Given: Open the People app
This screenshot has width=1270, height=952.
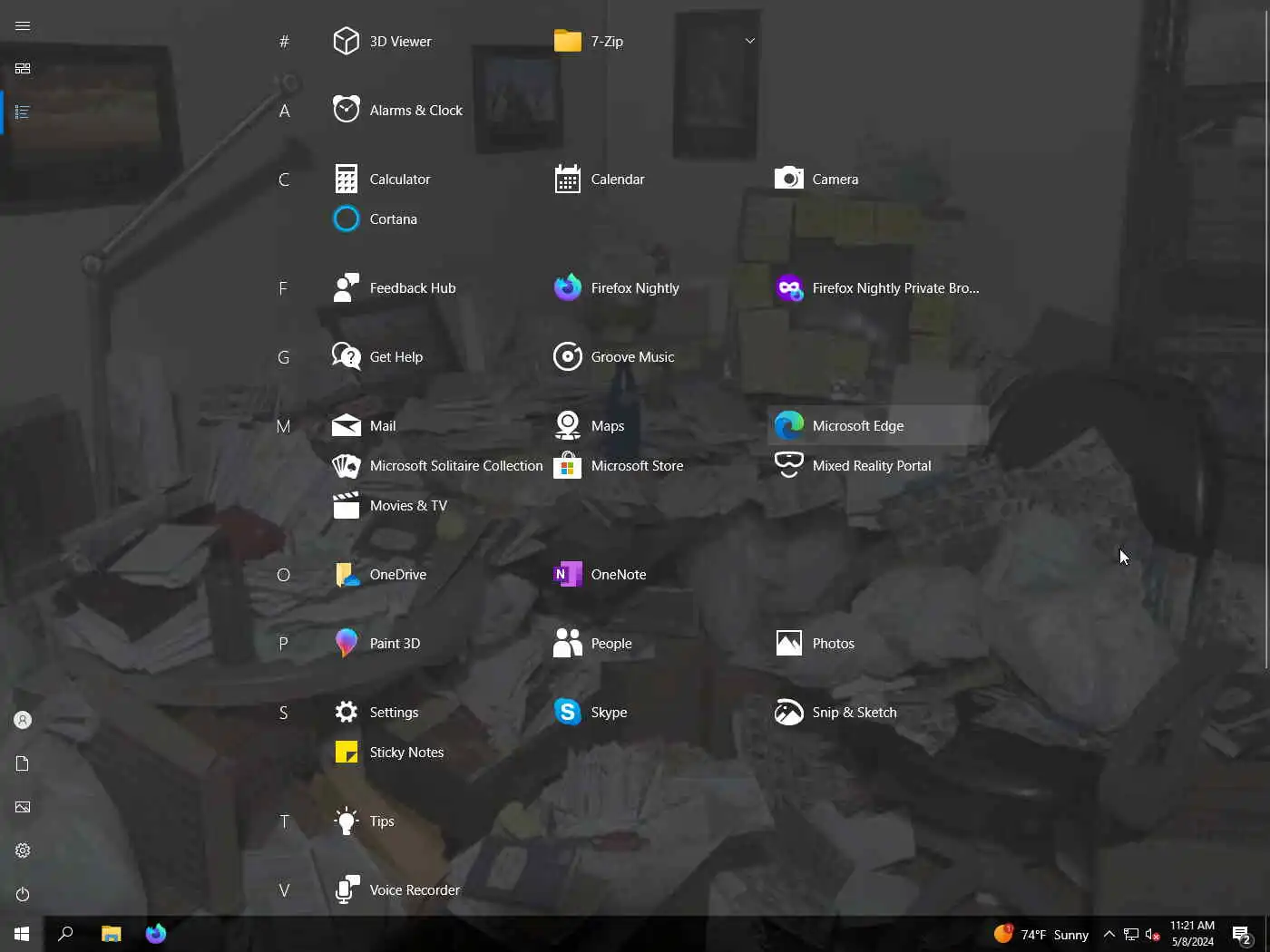Looking at the screenshot, I should pos(656,643).
